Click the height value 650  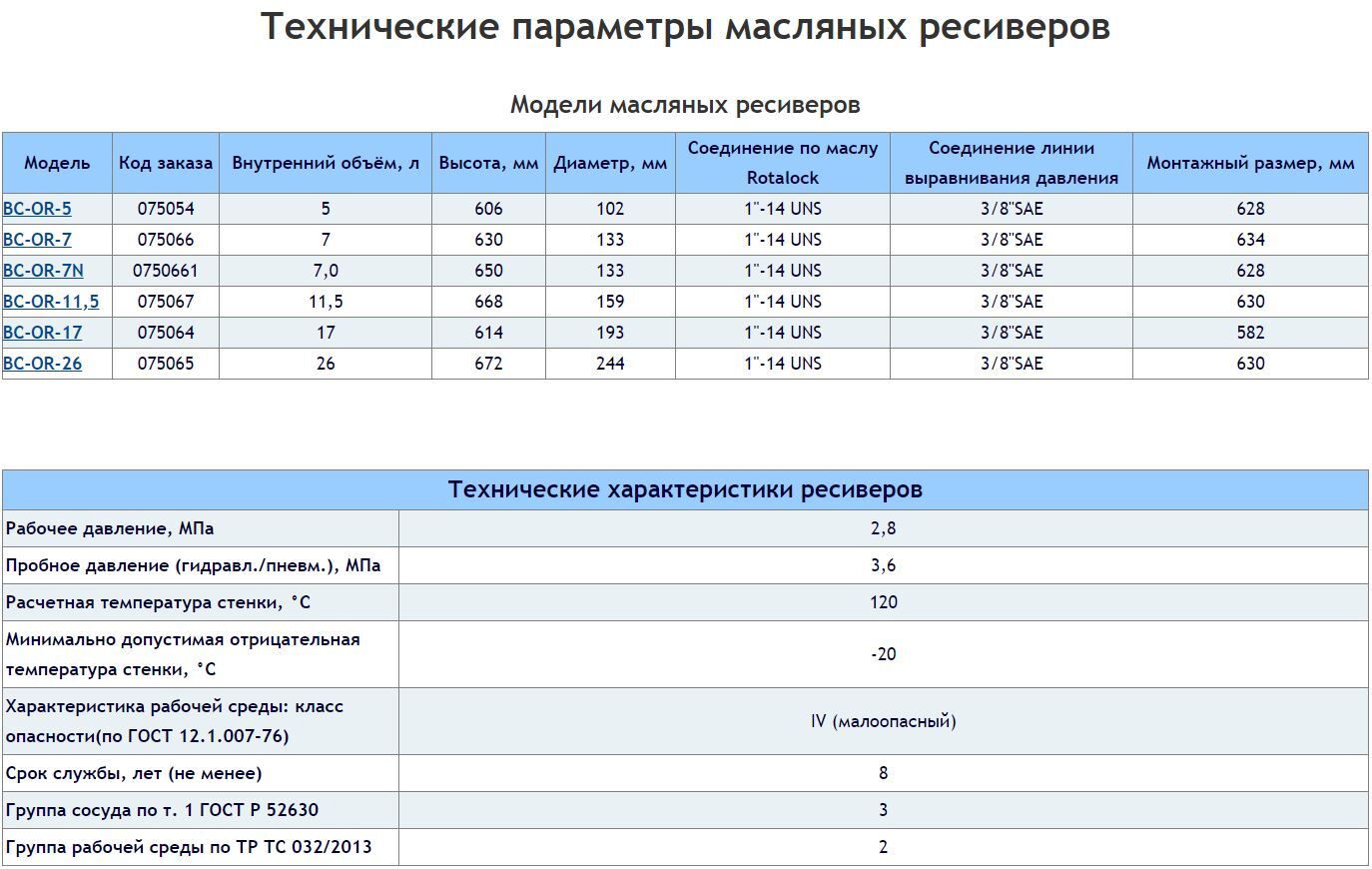click(488, 271)
